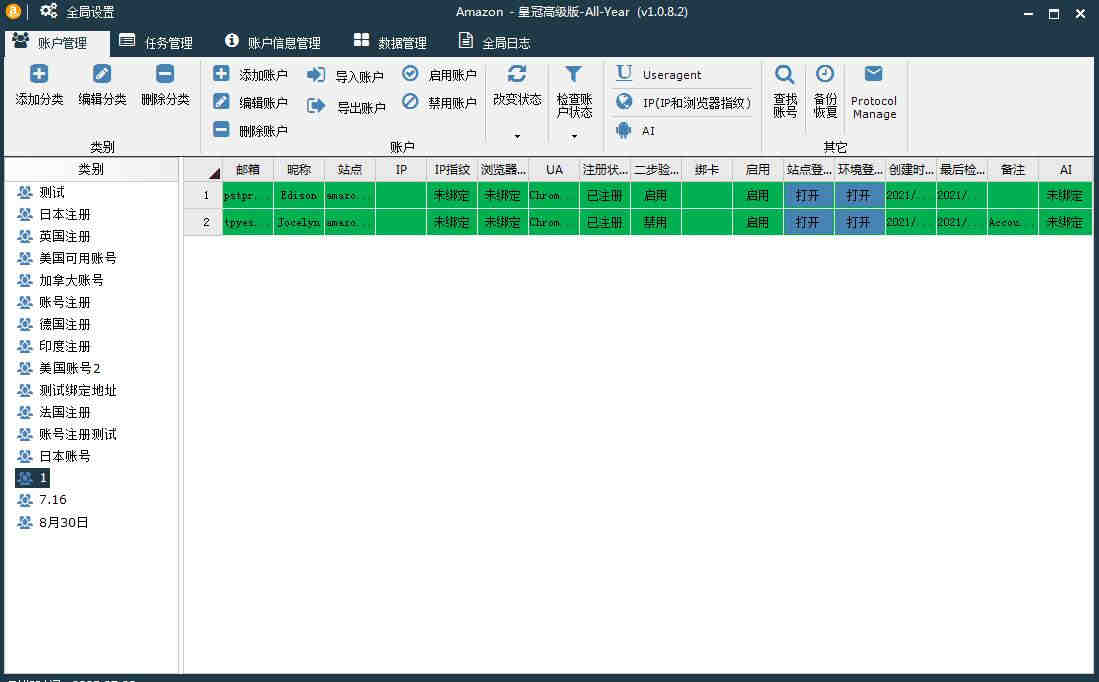
Task: Click the 启用账户 check icon
Action: (x=411, y=74)
